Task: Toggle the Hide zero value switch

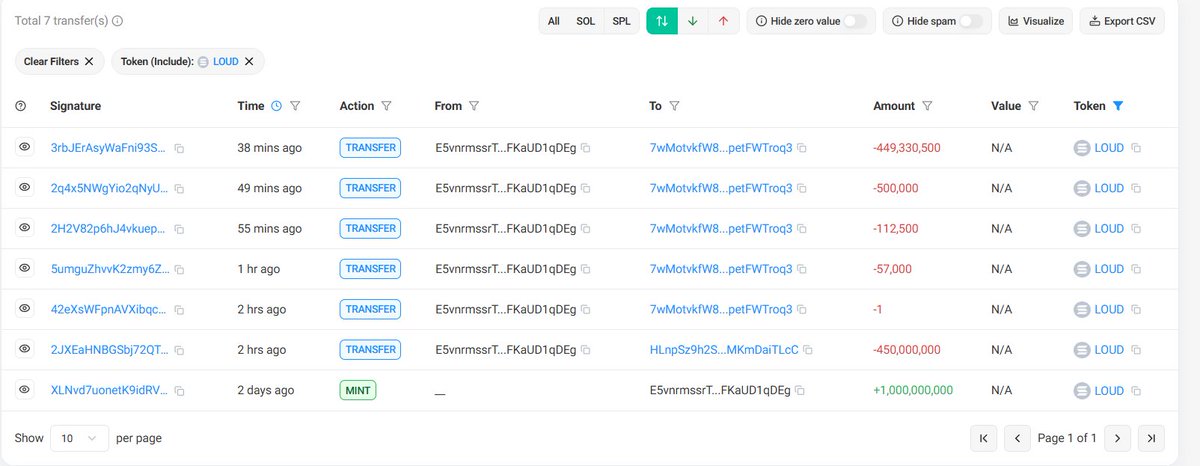Action: [855, 21]
